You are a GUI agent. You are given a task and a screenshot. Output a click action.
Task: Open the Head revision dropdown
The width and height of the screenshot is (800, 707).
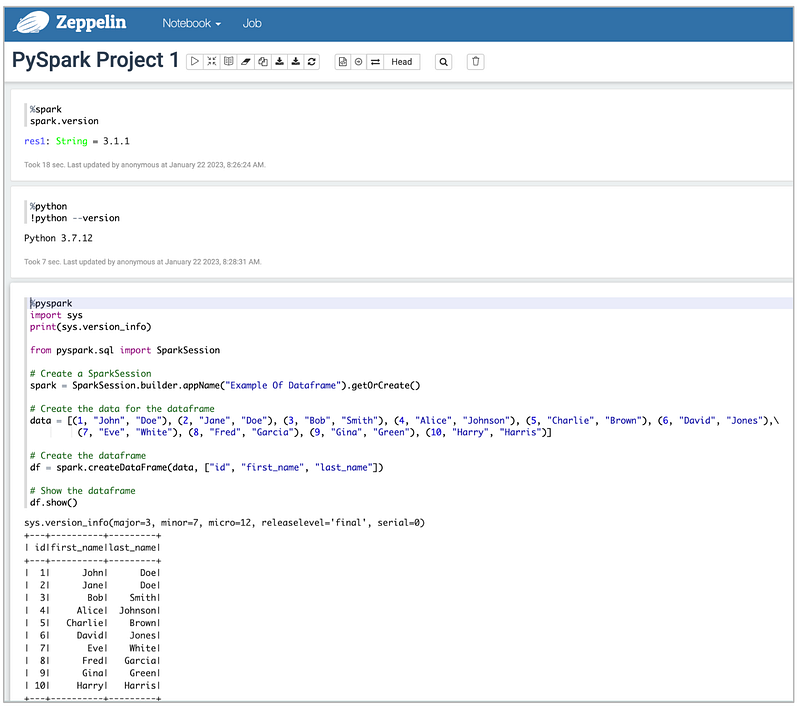pos(402,62)
